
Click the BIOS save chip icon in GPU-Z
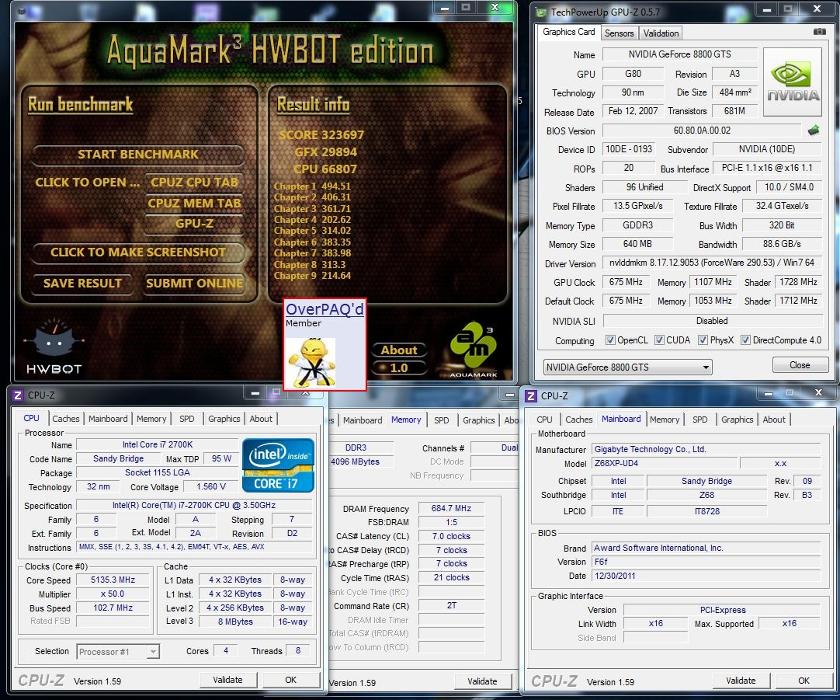click(x=814, y=130)
